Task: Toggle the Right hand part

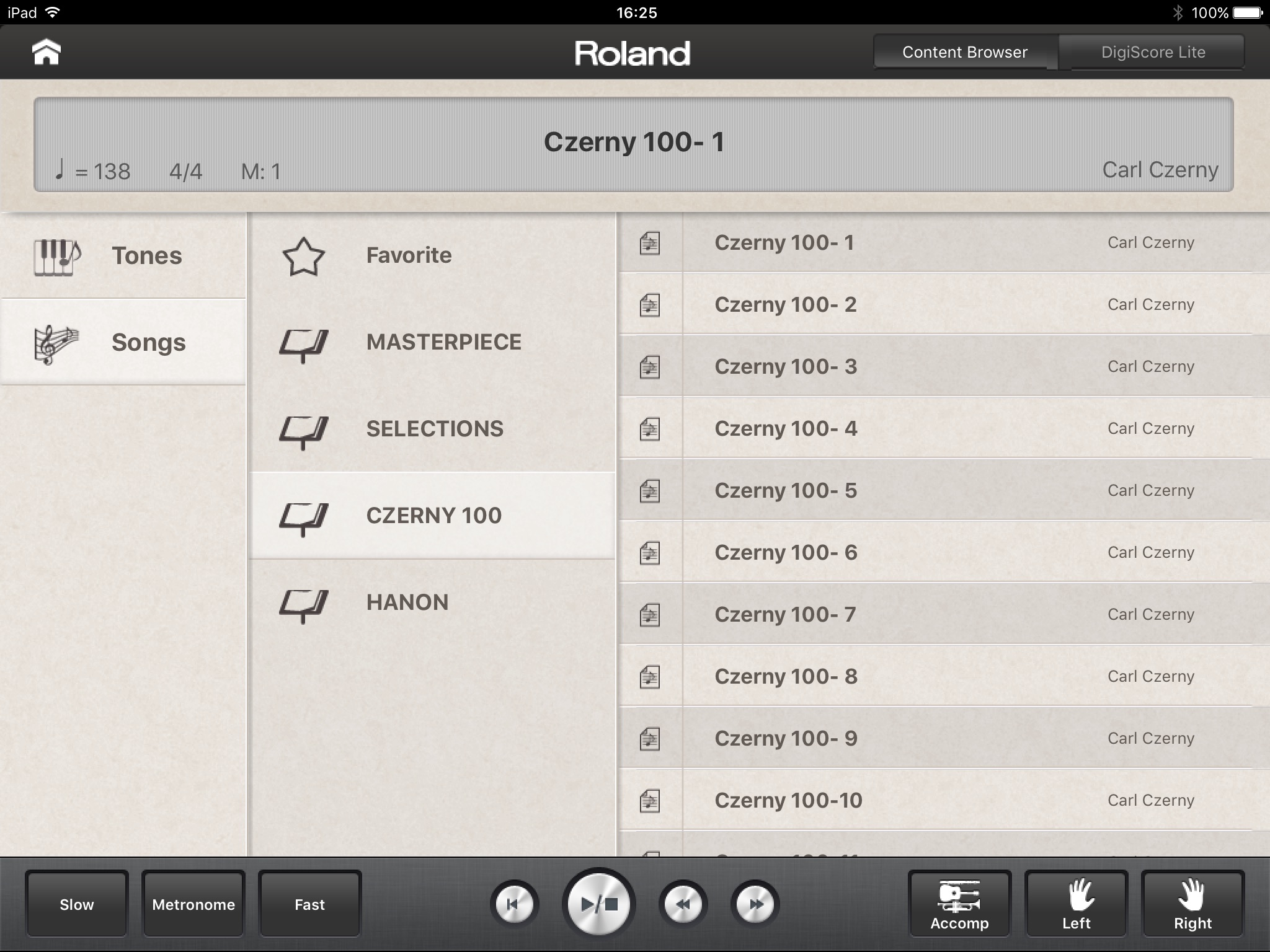Action: (x=1192, y=904)
